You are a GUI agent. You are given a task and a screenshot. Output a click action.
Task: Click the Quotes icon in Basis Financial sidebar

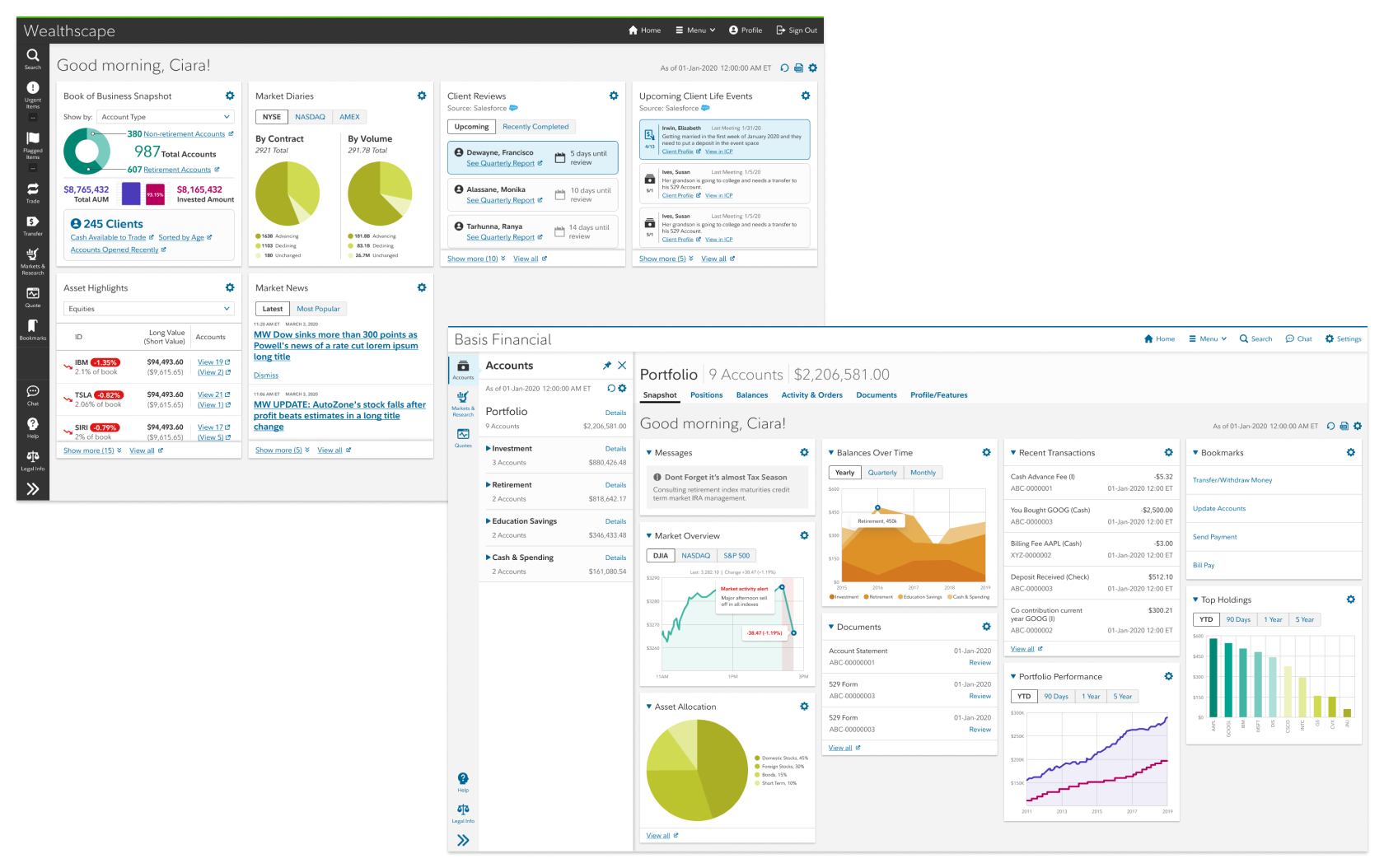[x=463, y=437]
